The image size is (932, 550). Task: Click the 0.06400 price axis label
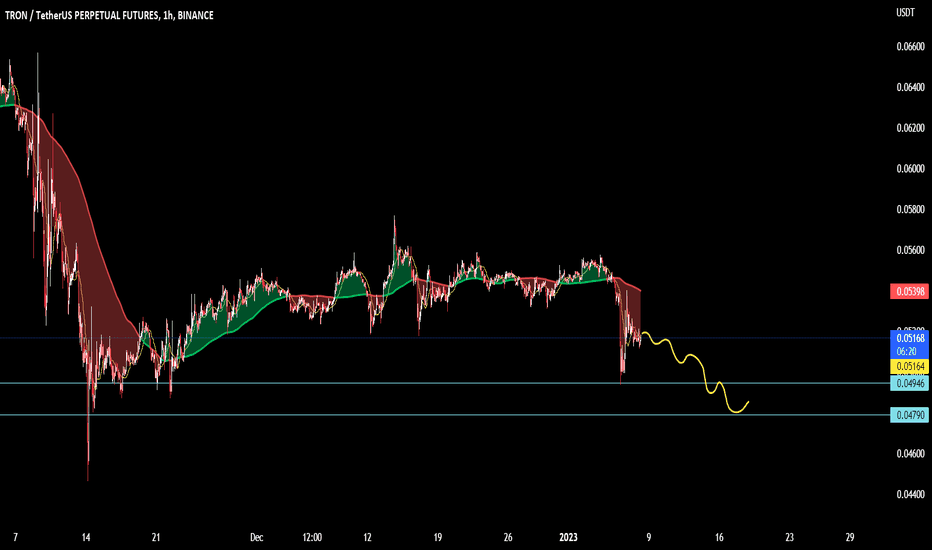(x=911, y=87)
